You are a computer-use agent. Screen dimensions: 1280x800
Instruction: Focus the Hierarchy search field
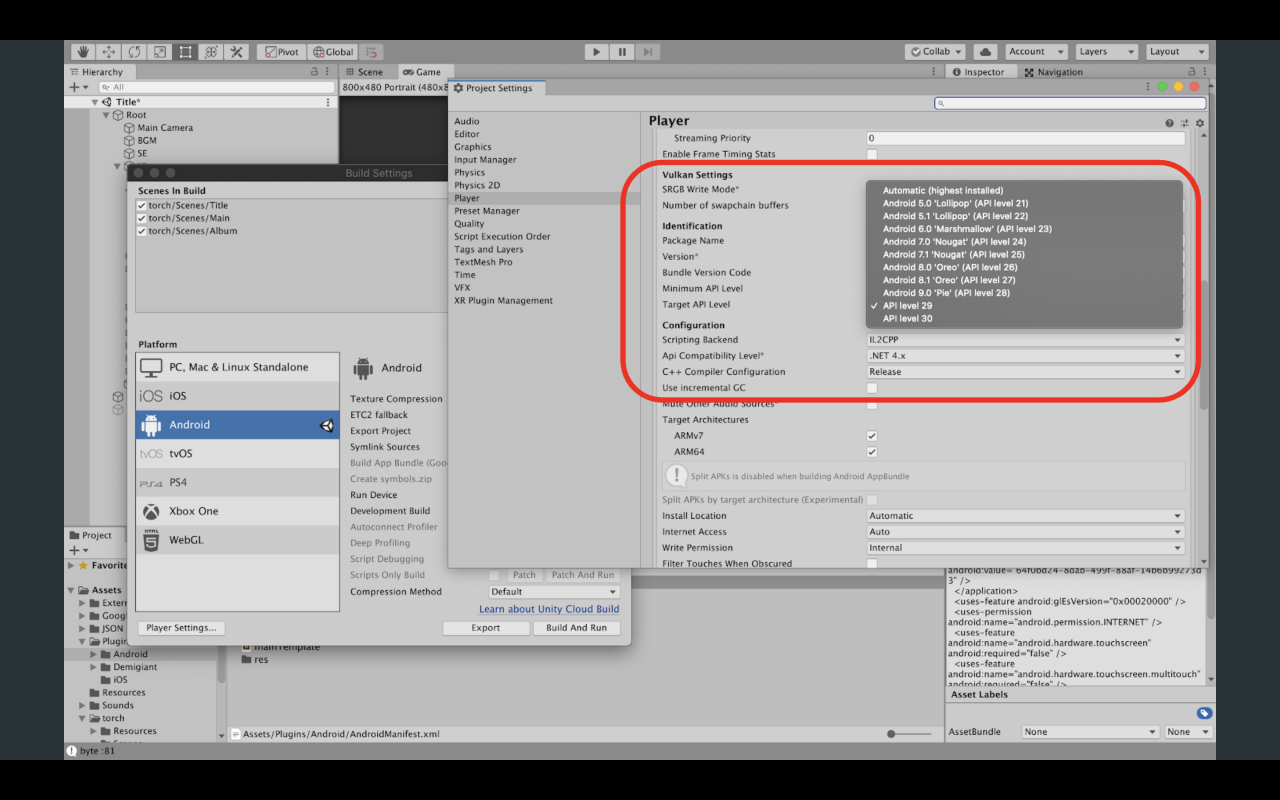tap(215, 87)
